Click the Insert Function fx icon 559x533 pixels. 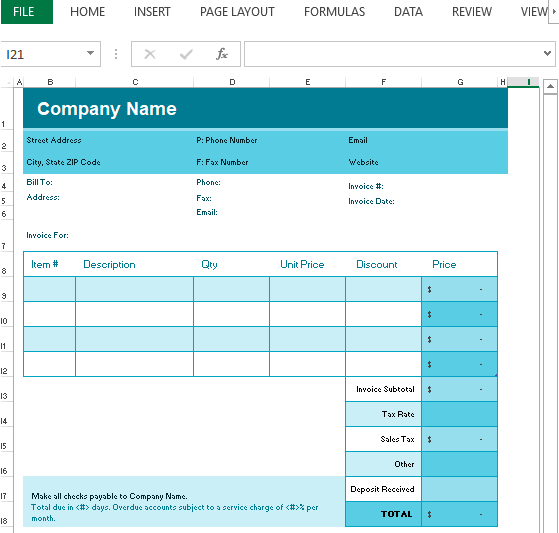pos(222,54)
